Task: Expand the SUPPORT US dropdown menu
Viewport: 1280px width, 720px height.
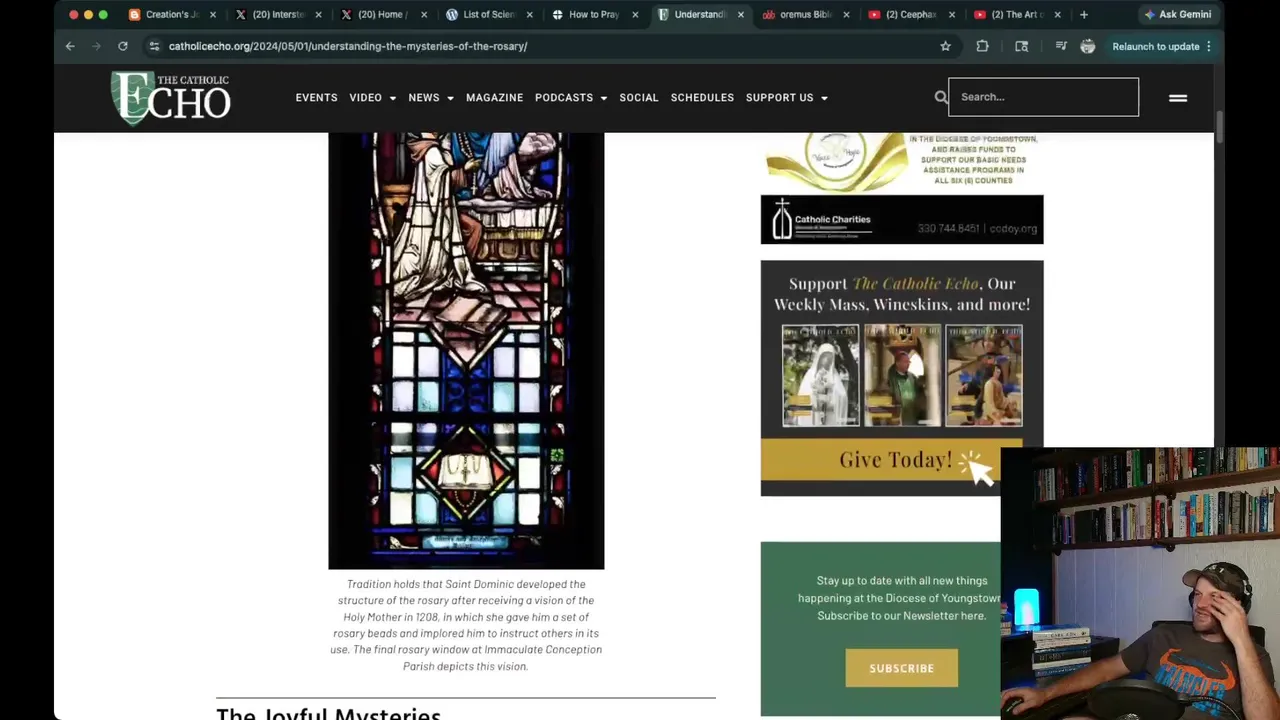Action: [x=787, y=98]
